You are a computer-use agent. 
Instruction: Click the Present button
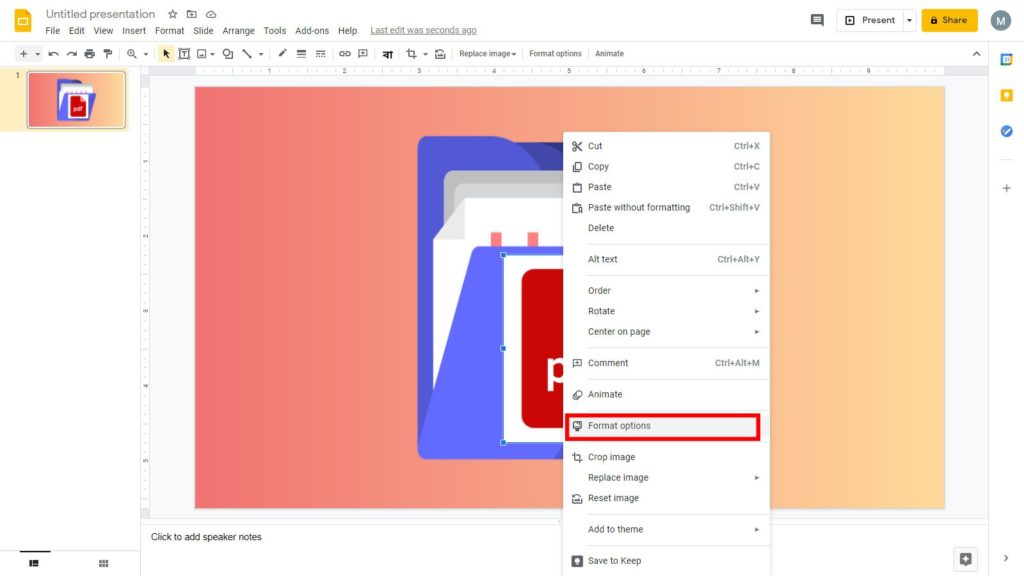tap(870, 20)
